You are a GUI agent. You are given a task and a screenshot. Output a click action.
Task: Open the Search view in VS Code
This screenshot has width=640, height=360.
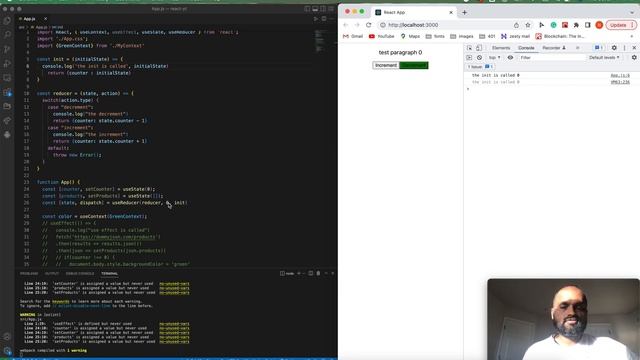tap(7, 35)
